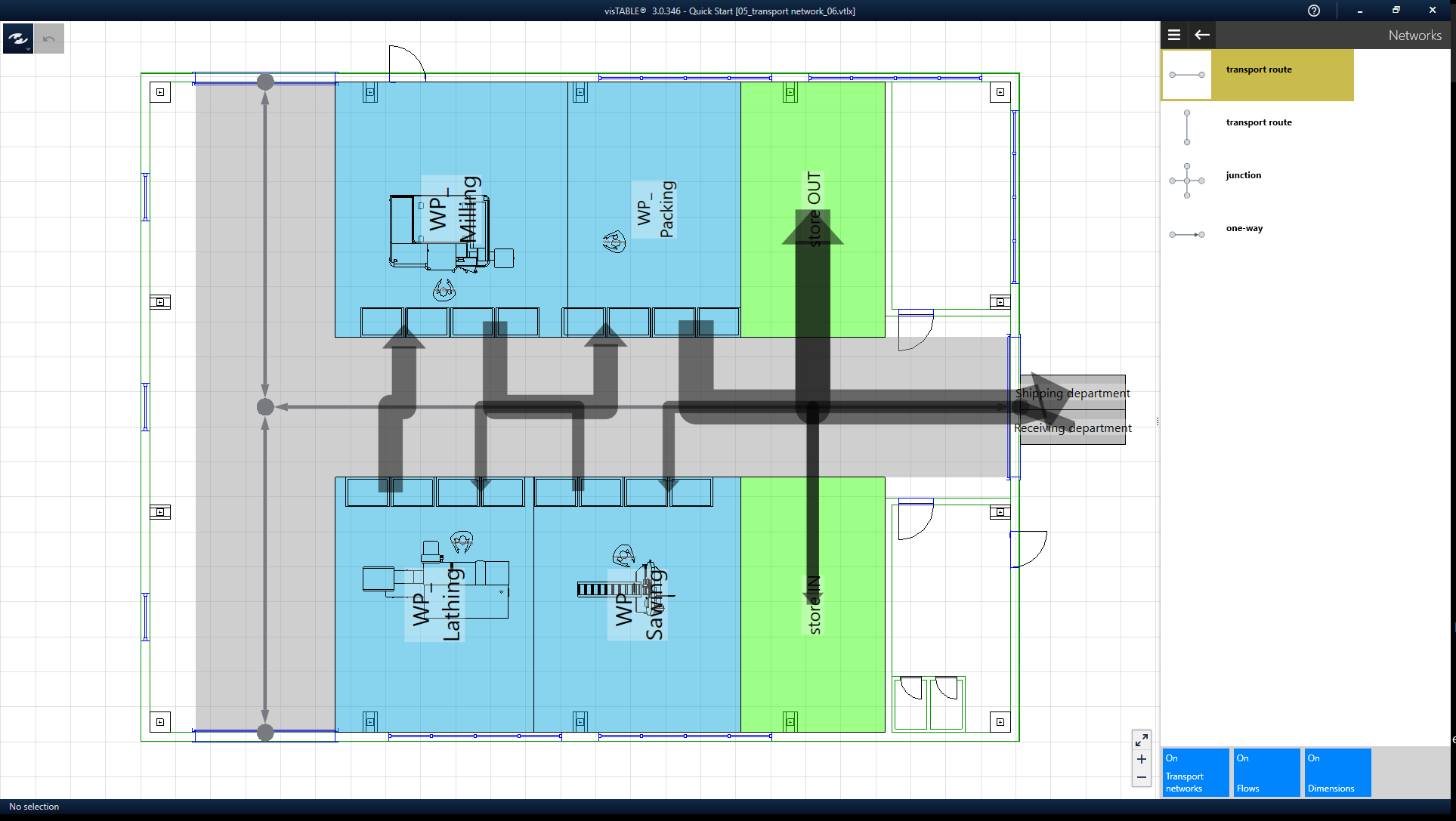Viewport: 1456px width, 821px height.
Task: Toggle Transport networks layer off
Action: click(x=1196, y=772)
